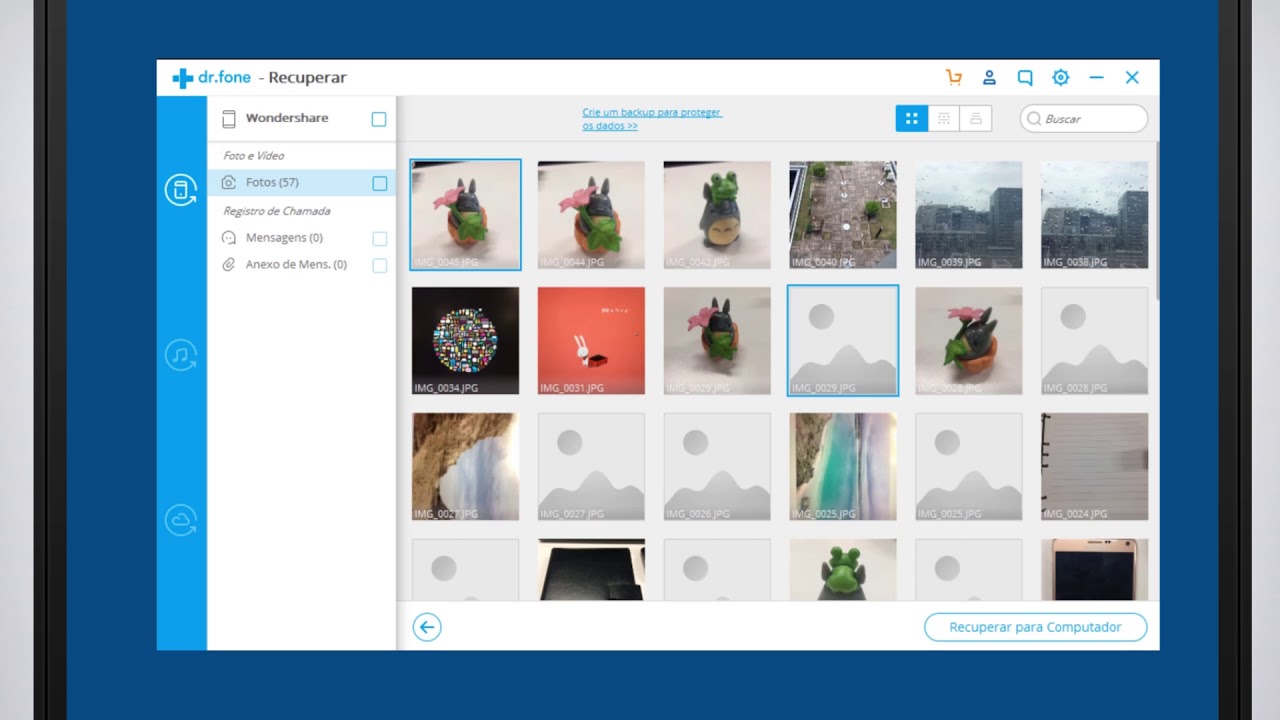
Task: Select the IMG_0027.JPG rock arch photo thumbnail
Action: (x=466, y=467)
